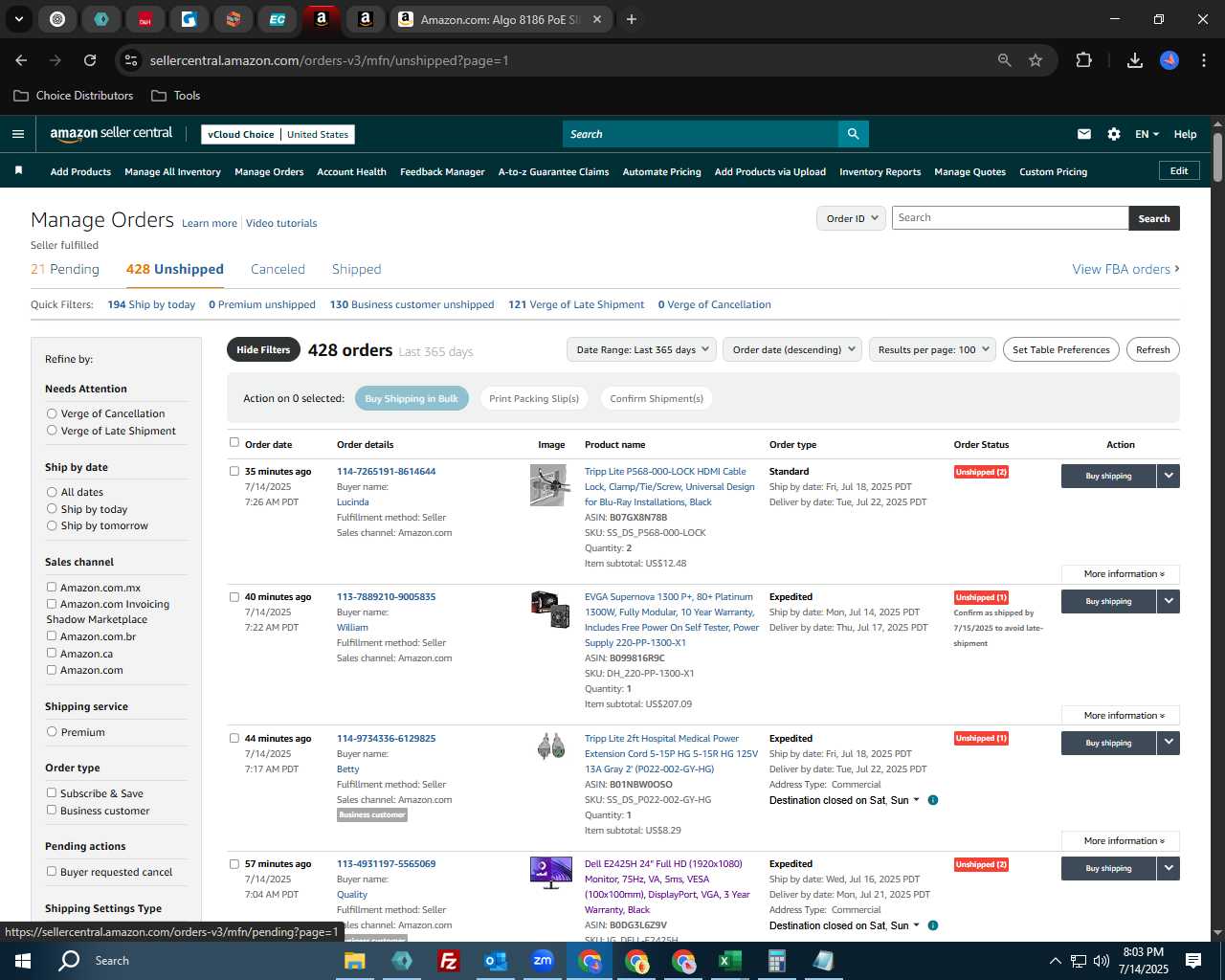Check the Business customer order type
Viewport: 1225px width, 980px height.
tap(52, 811)
